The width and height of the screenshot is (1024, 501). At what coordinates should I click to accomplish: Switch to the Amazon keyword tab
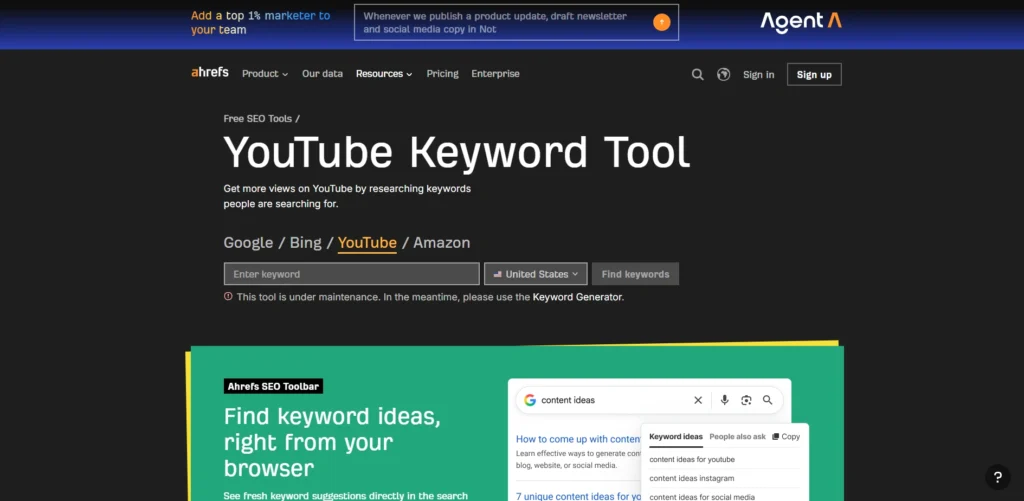441,243
